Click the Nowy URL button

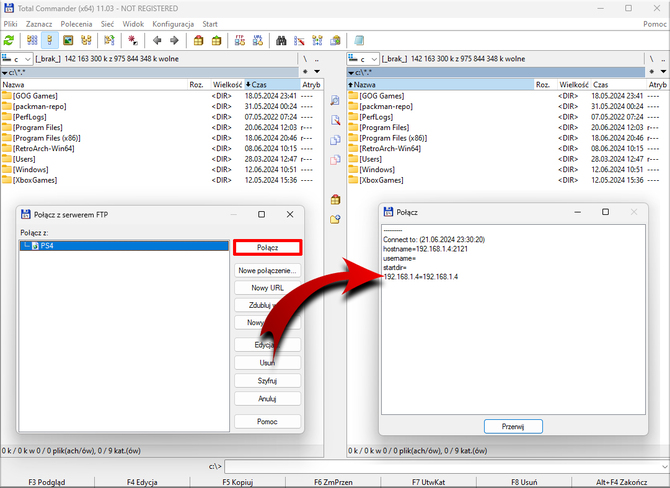coord(267,288)
